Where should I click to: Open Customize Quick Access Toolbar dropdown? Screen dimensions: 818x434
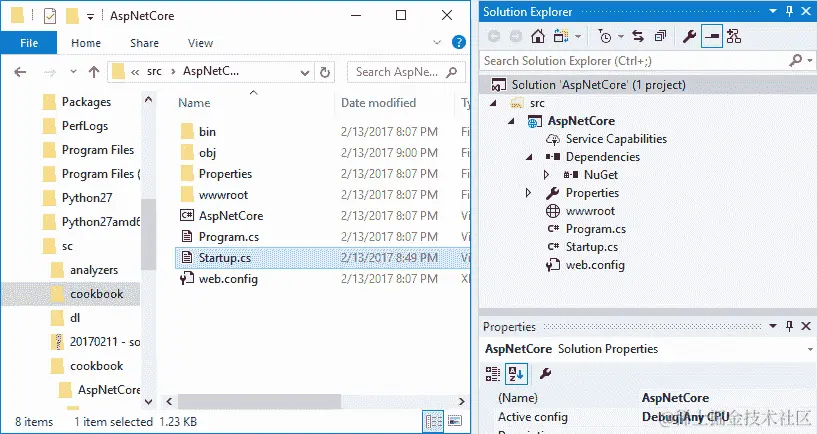point(90,17)
